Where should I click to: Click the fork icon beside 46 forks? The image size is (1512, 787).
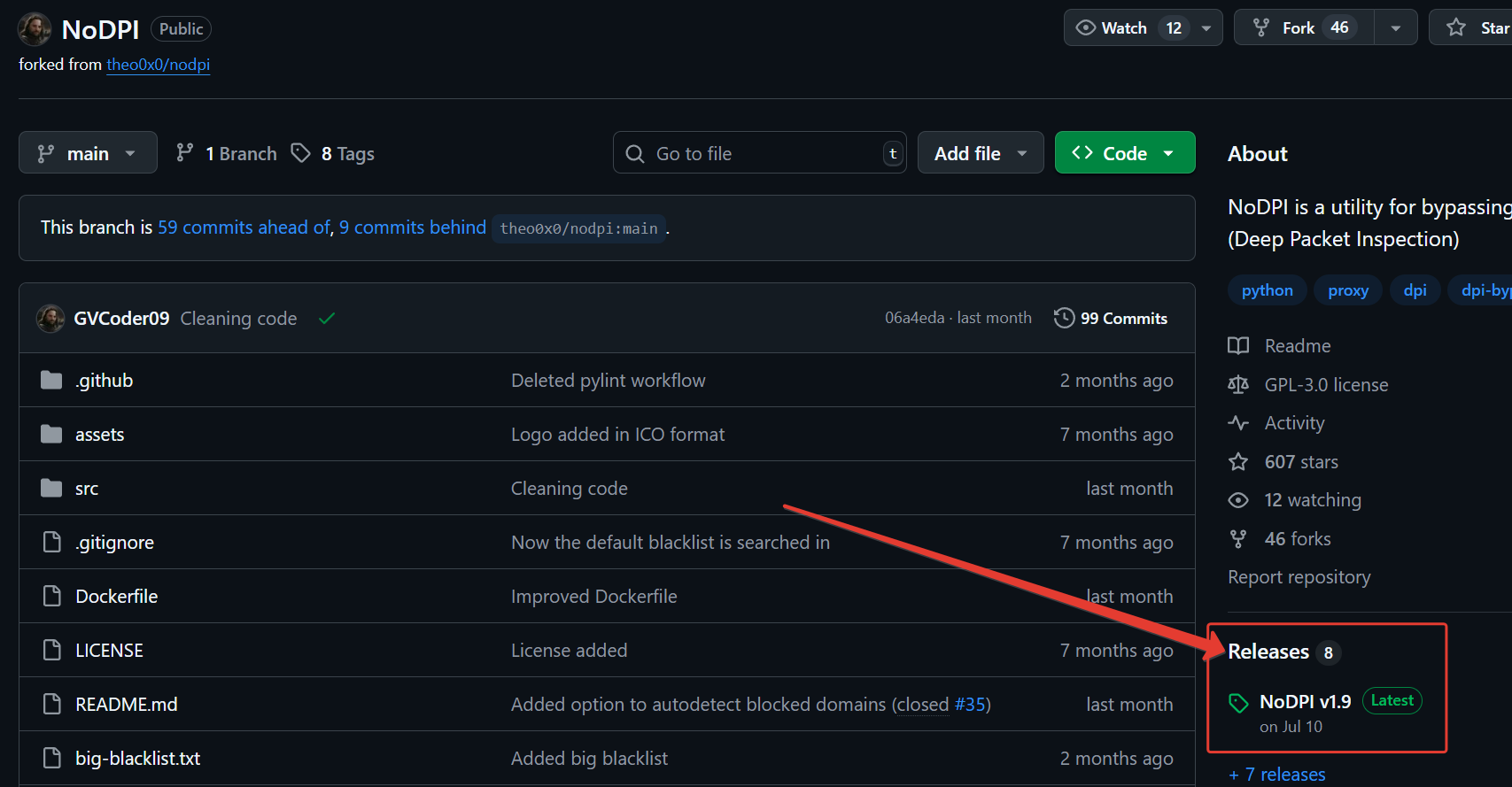tap(1238, 539)
